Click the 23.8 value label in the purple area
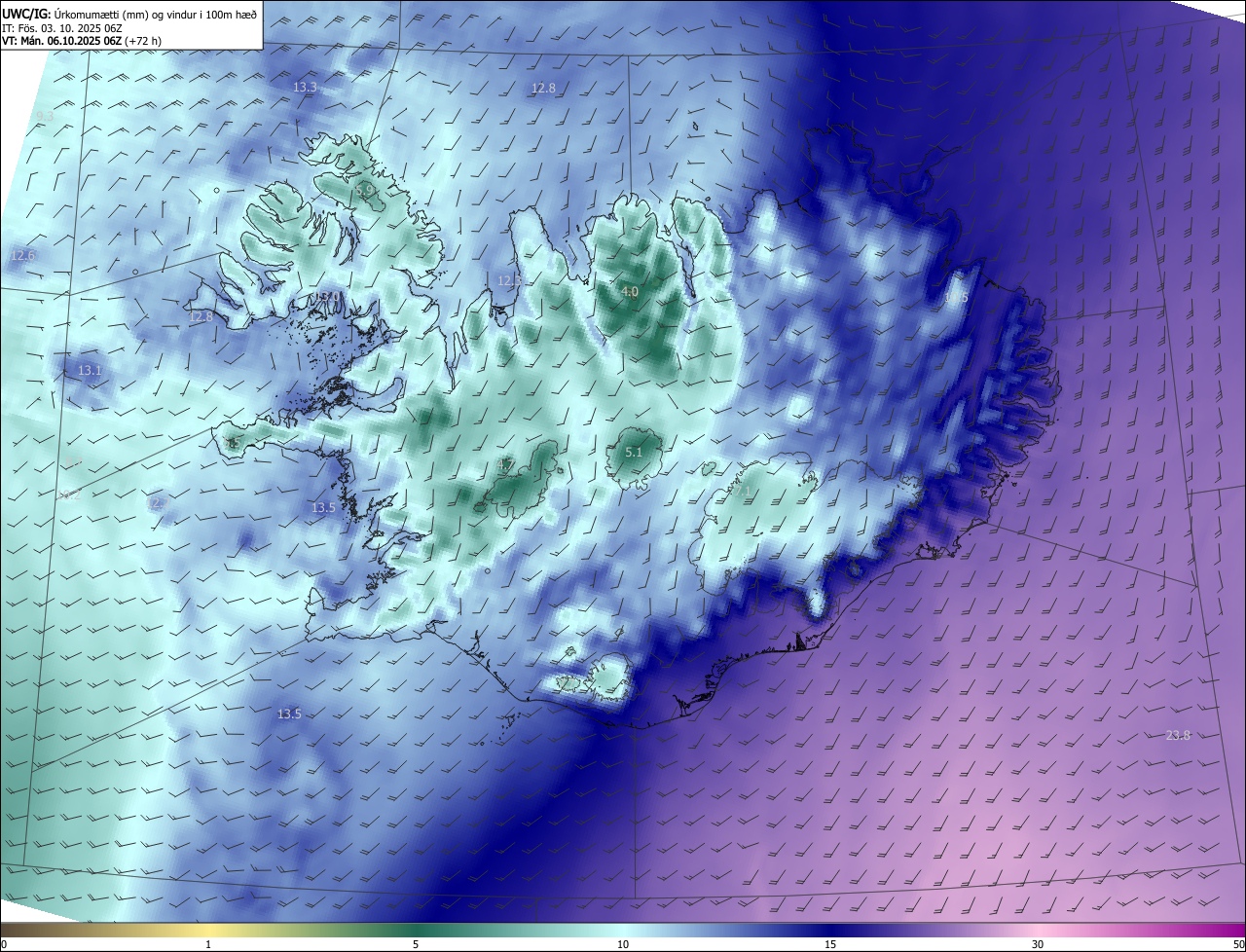This screenshot has height=952, width=1246. 1178,736
